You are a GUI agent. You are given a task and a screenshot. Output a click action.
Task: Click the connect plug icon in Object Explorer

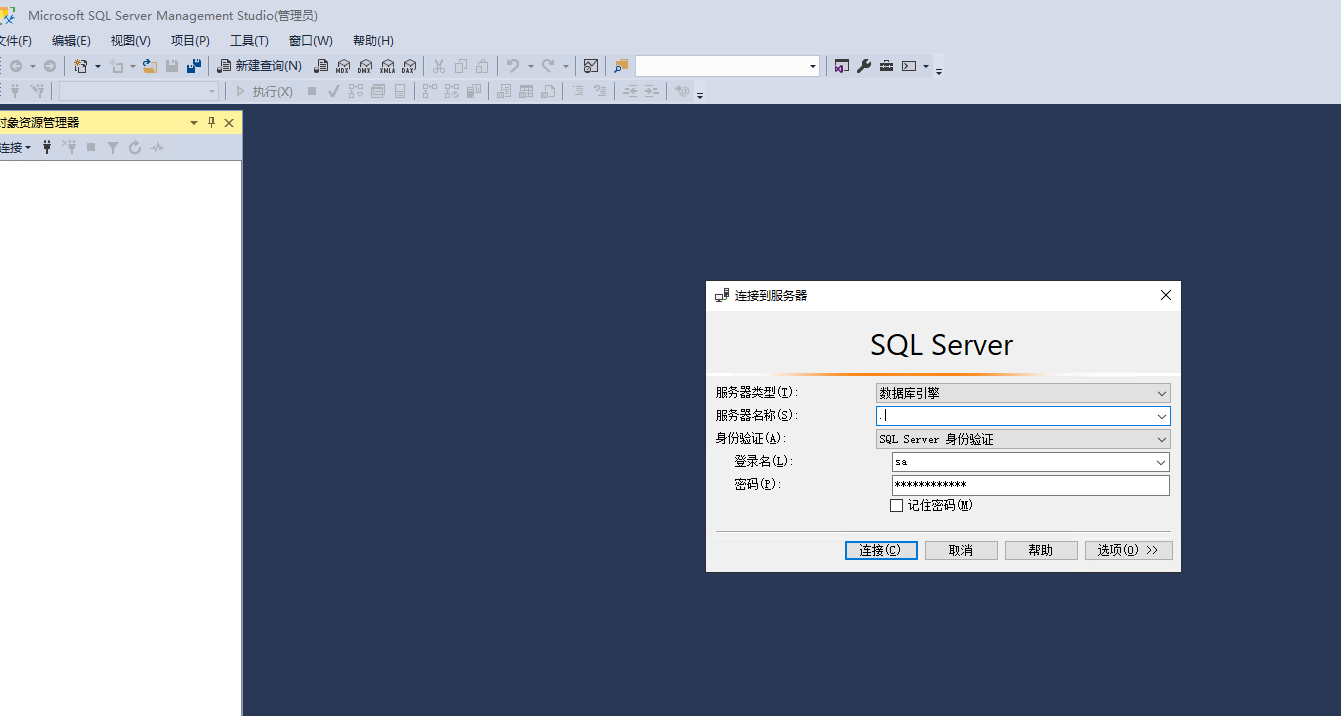pyautogui.click(x=47, y=147)
